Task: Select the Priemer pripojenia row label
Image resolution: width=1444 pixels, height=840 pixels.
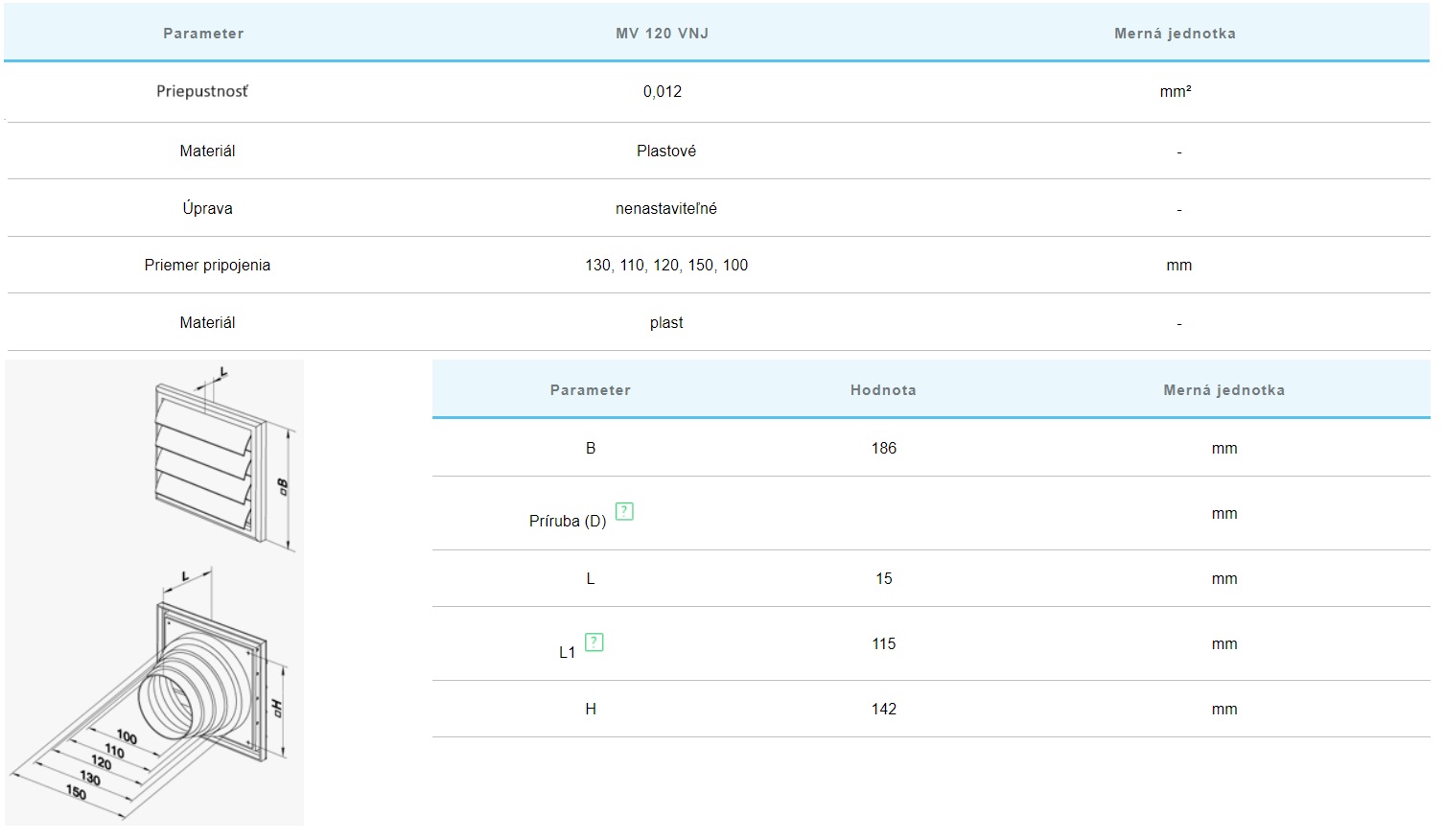Action: pyautogui.click(x=207, y=266)
